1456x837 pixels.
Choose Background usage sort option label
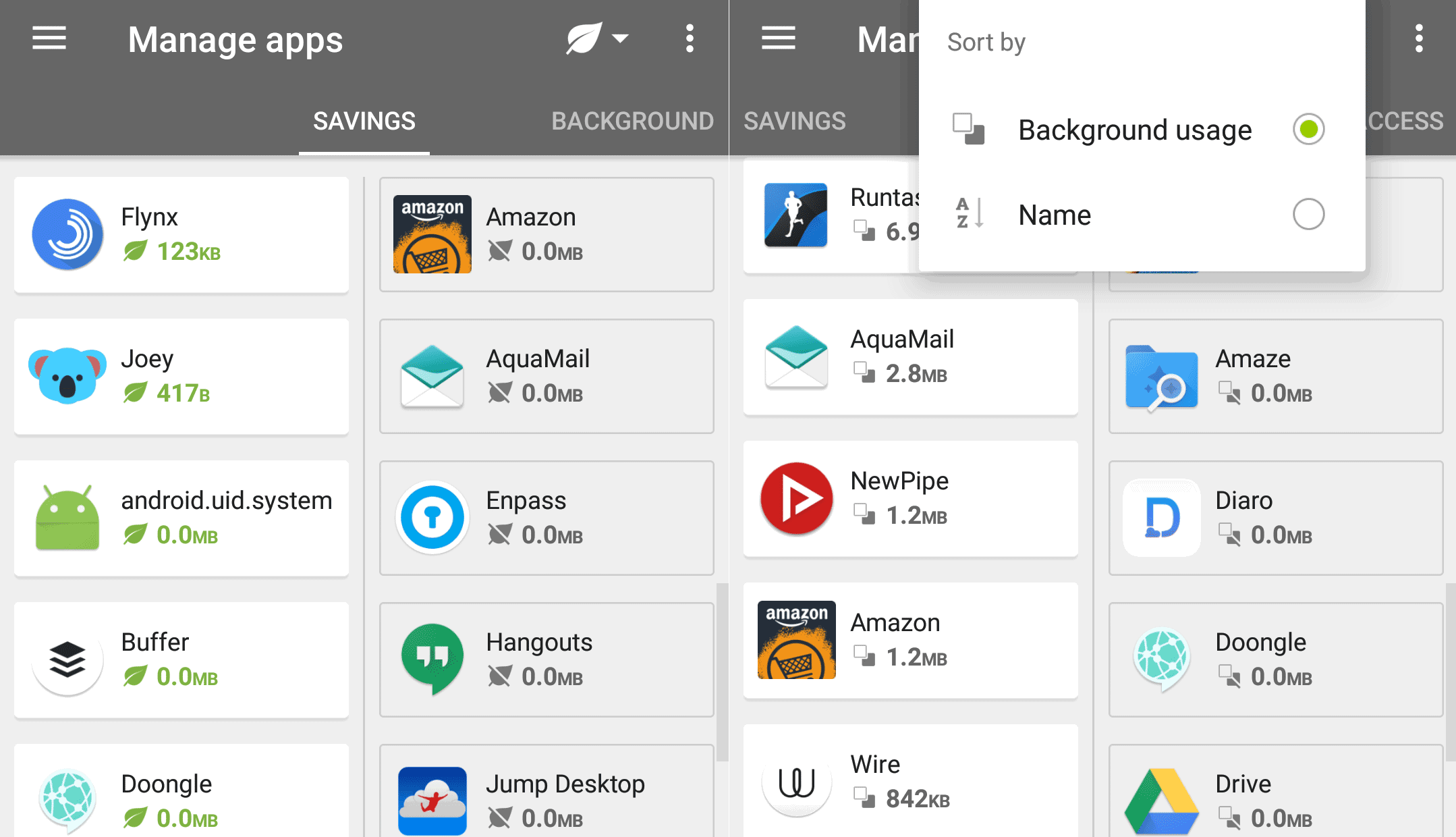(1135, 130)
